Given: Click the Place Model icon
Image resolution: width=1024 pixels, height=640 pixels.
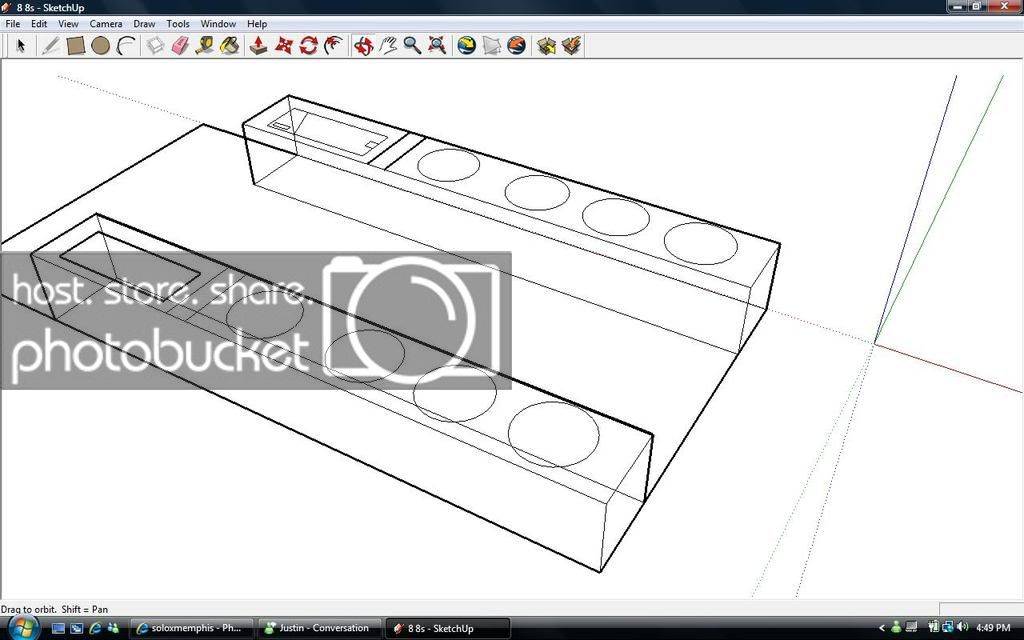Looking at the screenshot, I should click(516, 46).
